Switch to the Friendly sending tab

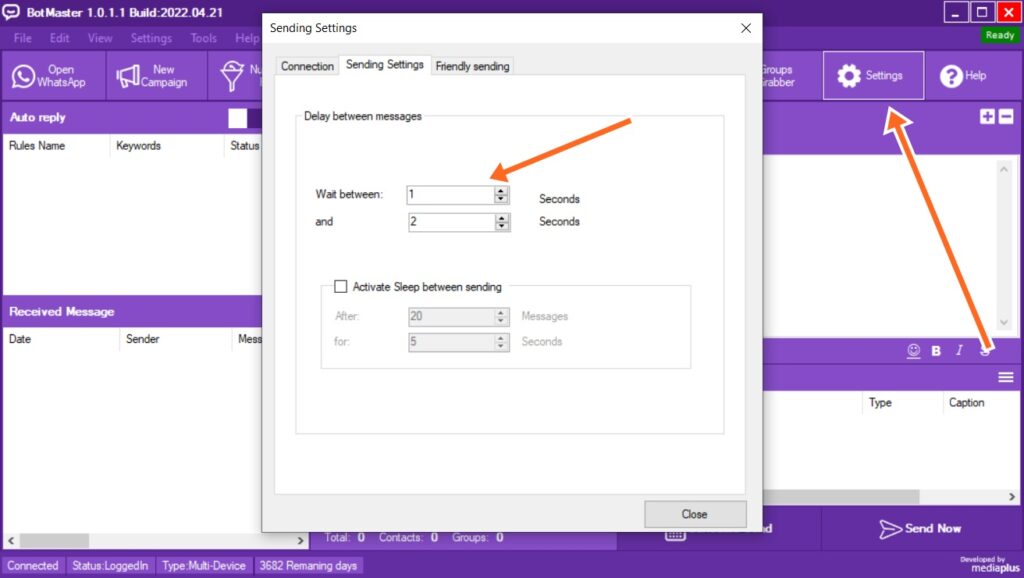473,66
